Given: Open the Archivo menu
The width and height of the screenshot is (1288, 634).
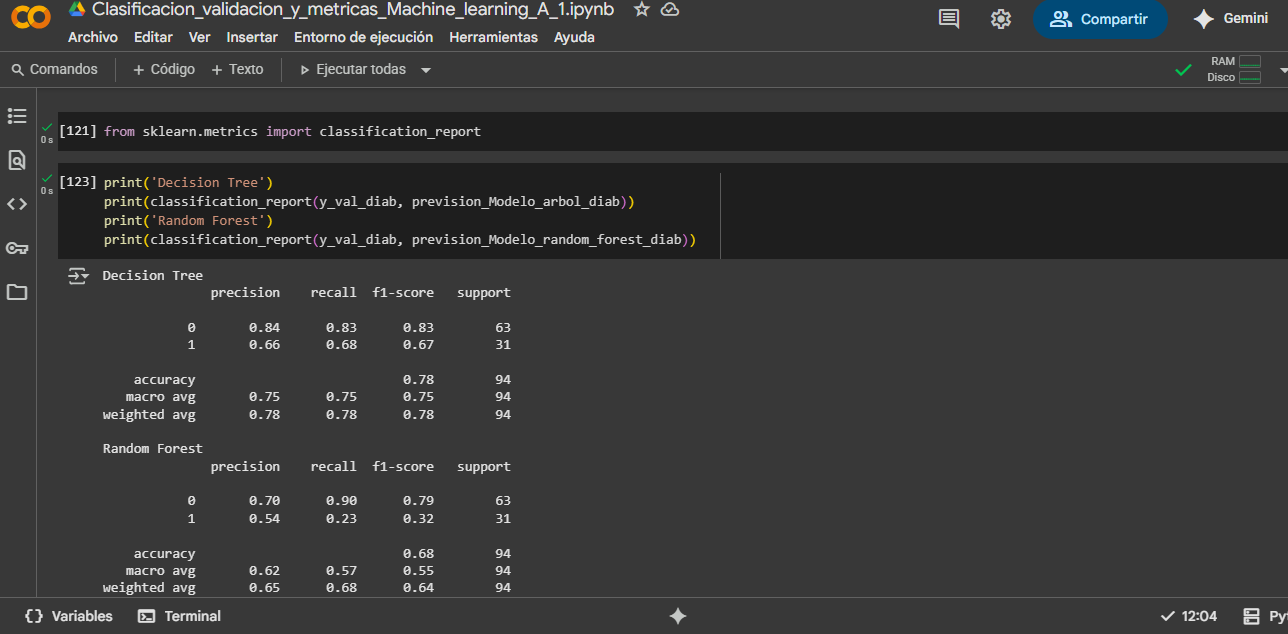Looking at the screenshot, I should coord(93,37).
